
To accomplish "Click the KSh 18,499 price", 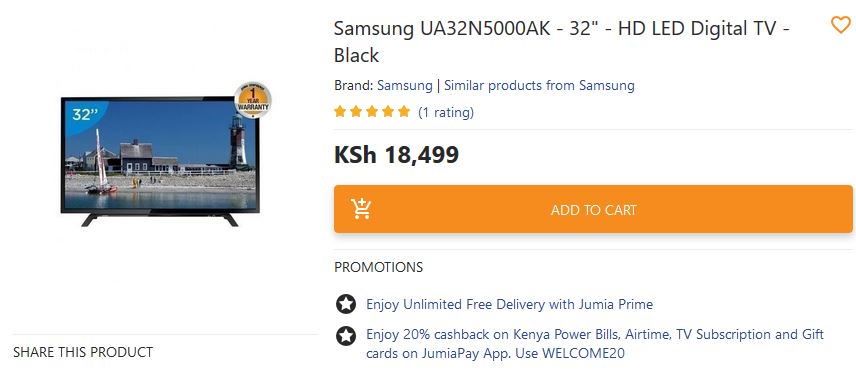I will click(396, 155).
